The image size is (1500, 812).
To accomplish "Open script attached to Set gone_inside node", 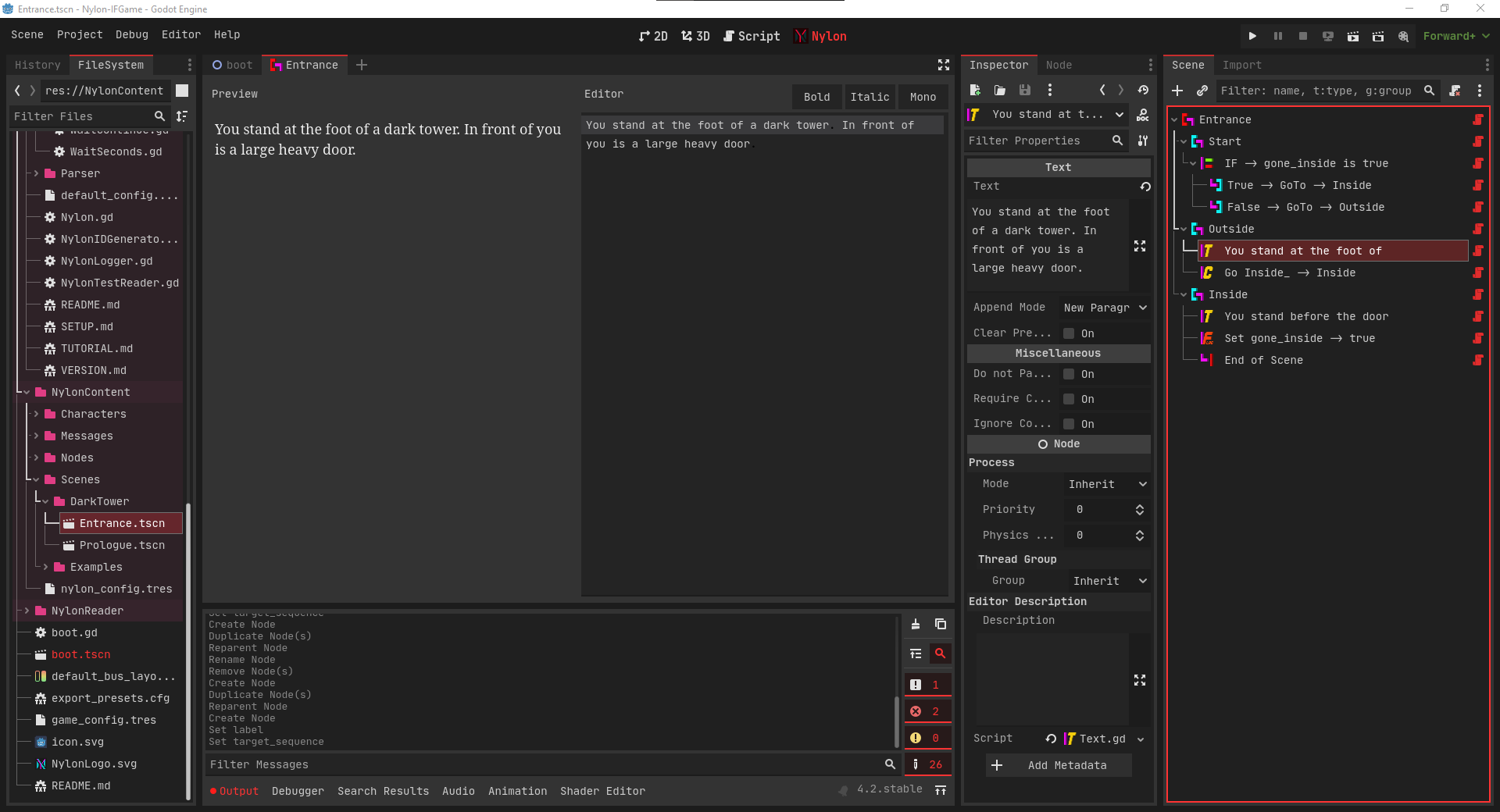I will tap(1478, 338).
